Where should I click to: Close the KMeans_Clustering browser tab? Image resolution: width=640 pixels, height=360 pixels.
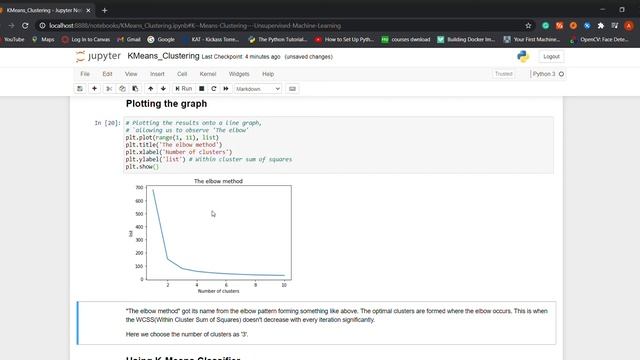[88, 10]
